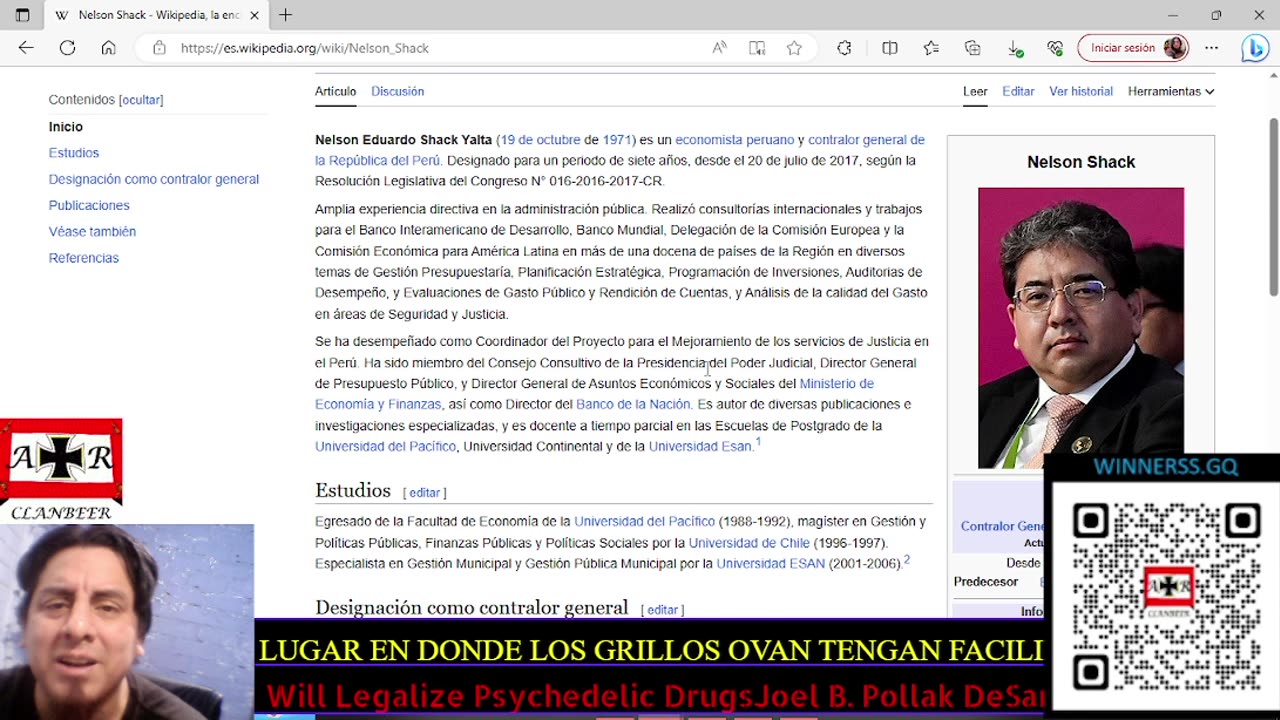Open the Settings and more menu
Screen dimensions: 1280x720
coord(1212,48)
